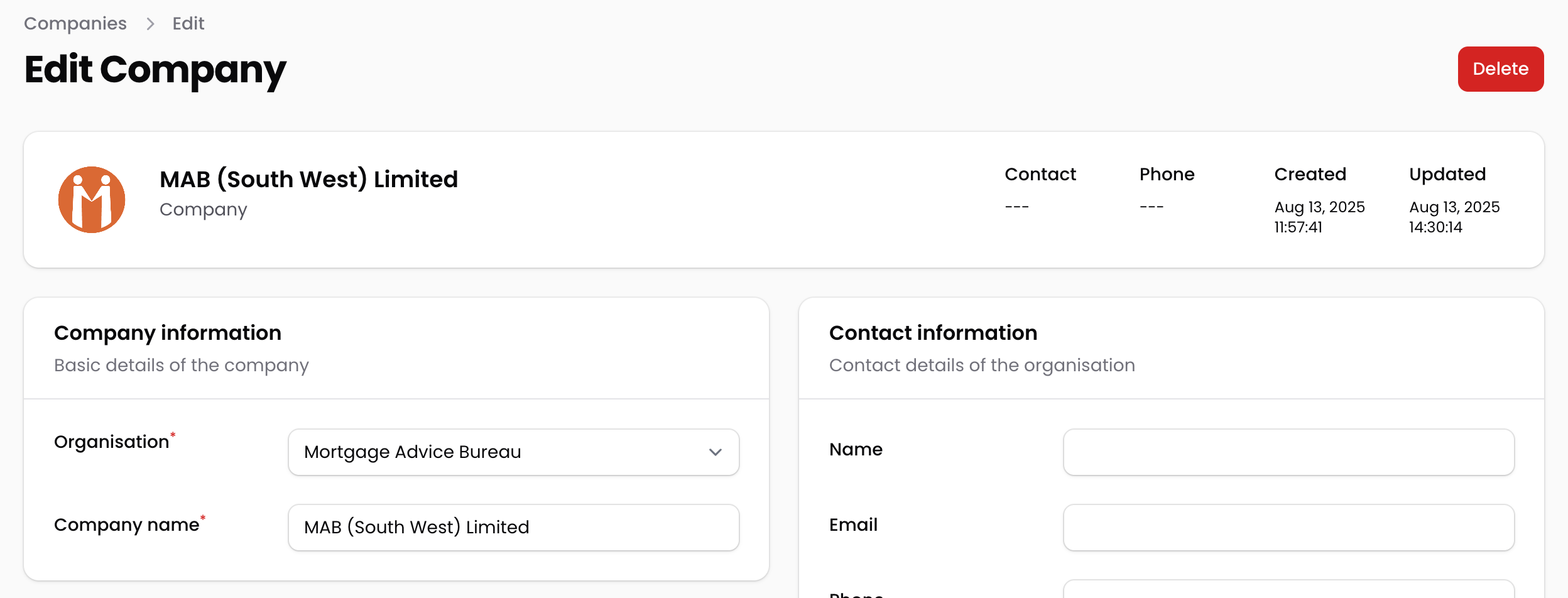
Task: Click the MAB orange company logo
Action: tap(92, 200)
